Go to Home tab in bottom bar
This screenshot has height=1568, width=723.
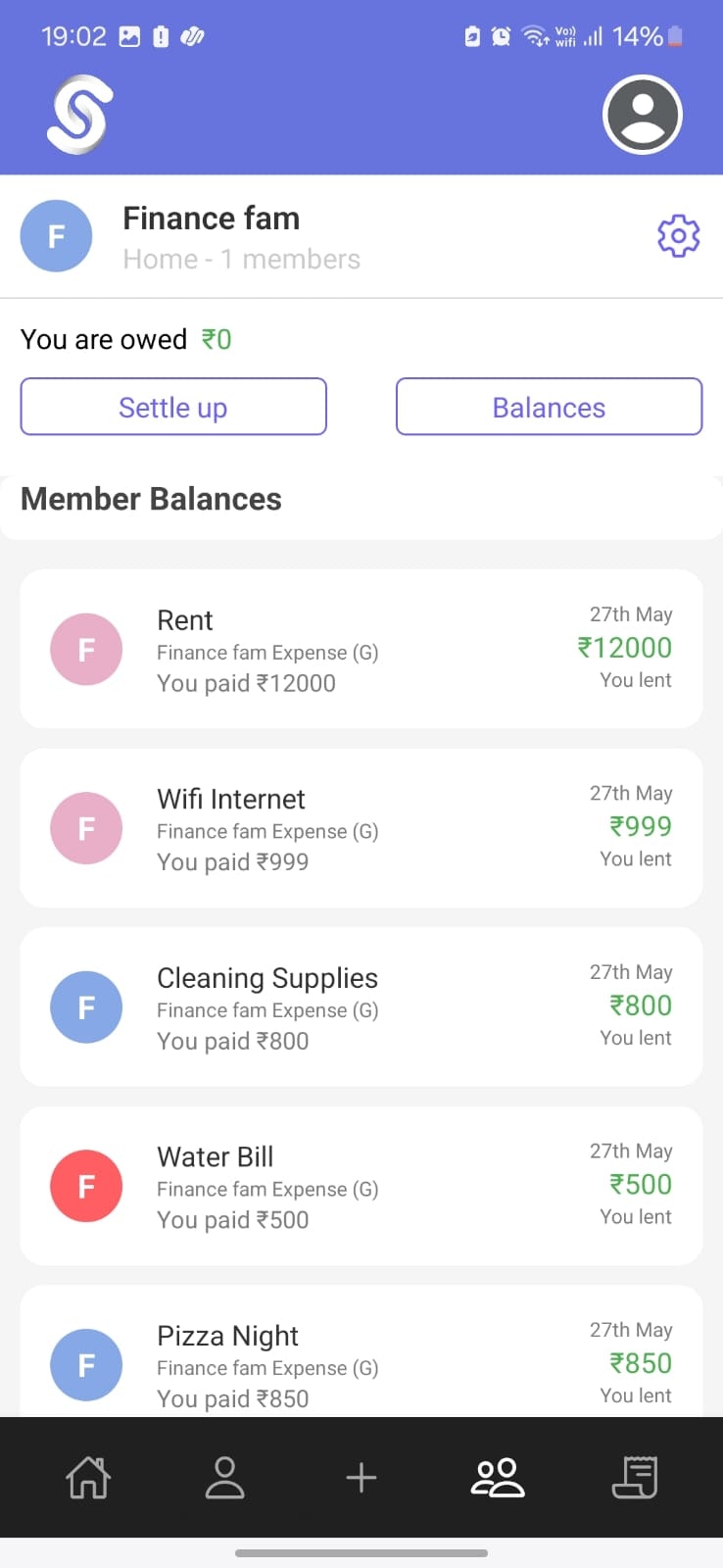pyautogui.click(x=88, y=1477)
